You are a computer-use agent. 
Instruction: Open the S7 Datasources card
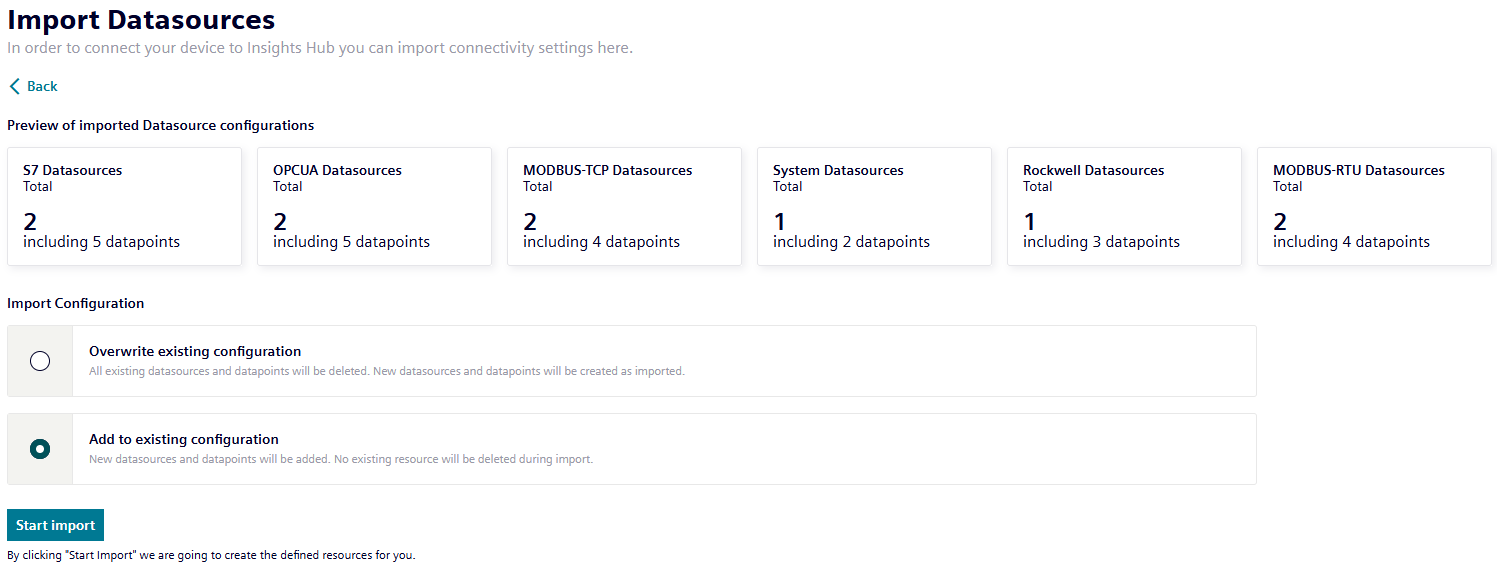coord(124,207)
